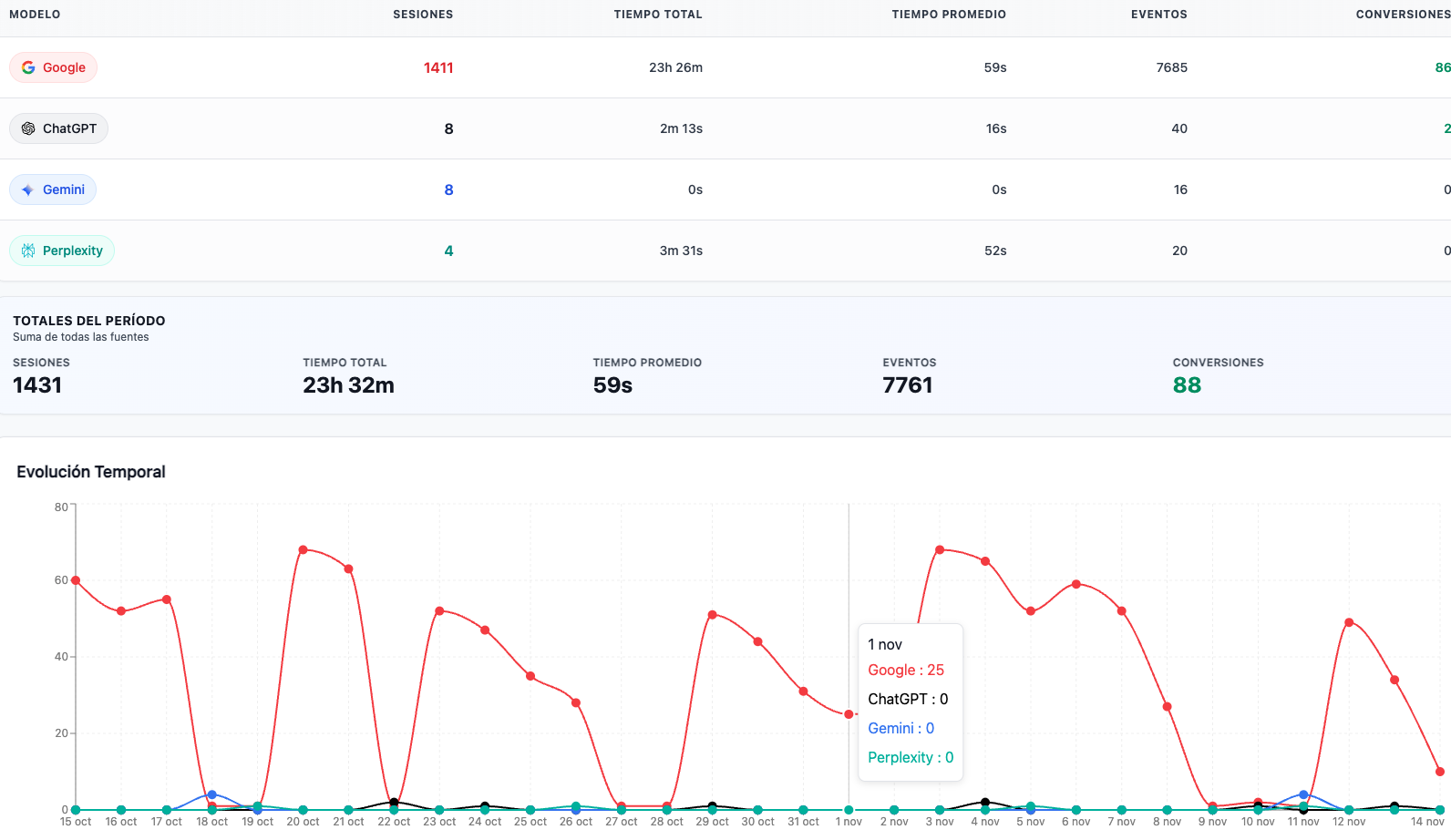The height and width of the screenshot is (840, 1451).
Task: Click the ChatGPT black point at 4 nov
Action: pyautogui.click(x=985, y=803)
